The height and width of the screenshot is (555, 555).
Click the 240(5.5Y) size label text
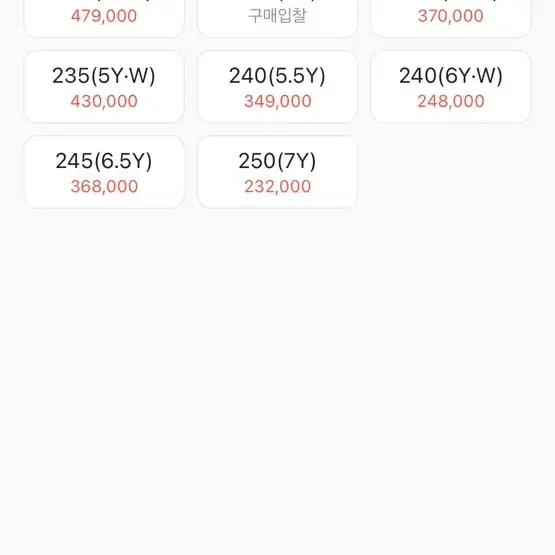tap(277, 76)
